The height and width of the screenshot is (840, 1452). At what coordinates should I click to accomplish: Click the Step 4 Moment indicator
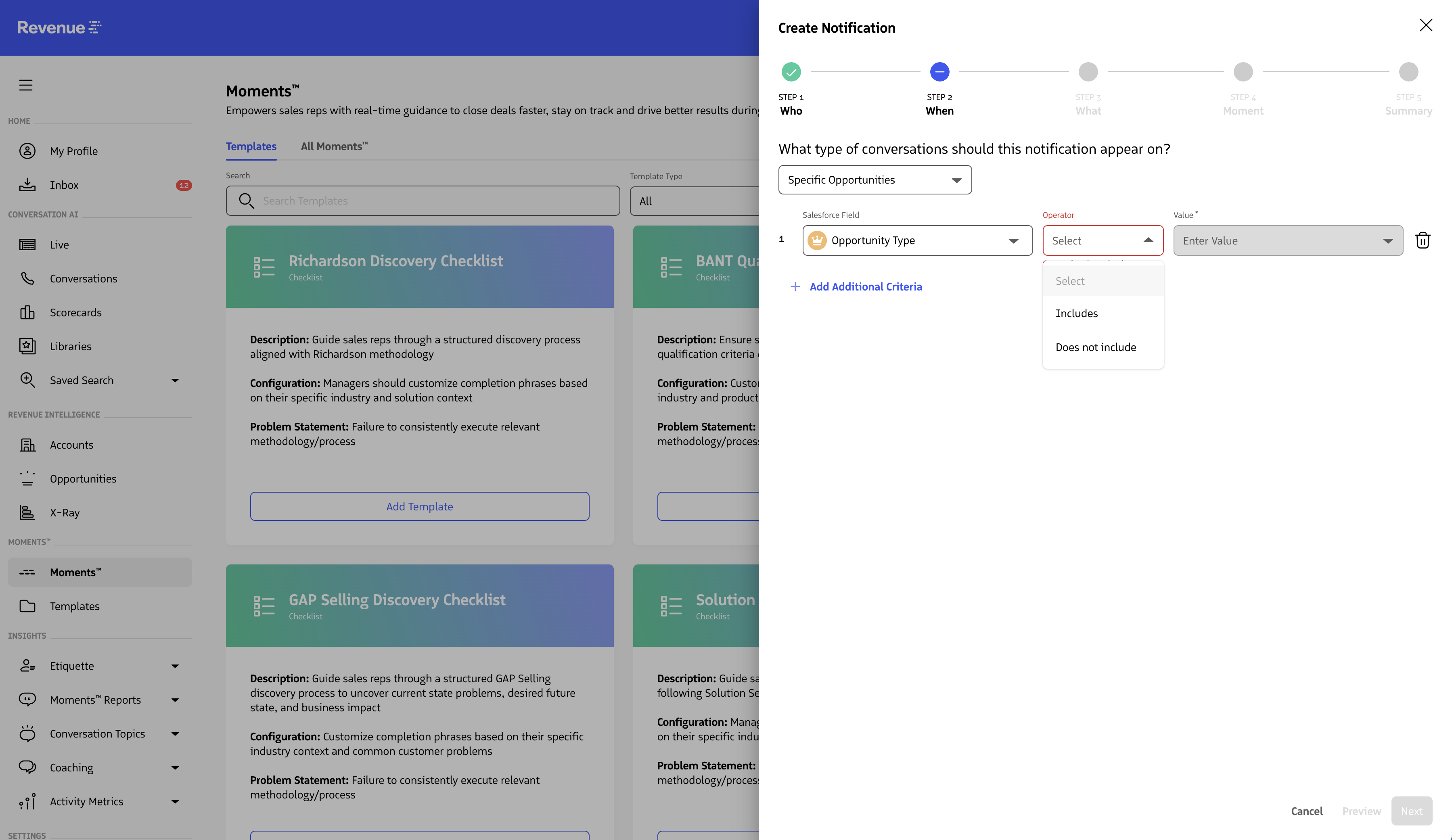pyautogui.click(x=1243, y=72)
